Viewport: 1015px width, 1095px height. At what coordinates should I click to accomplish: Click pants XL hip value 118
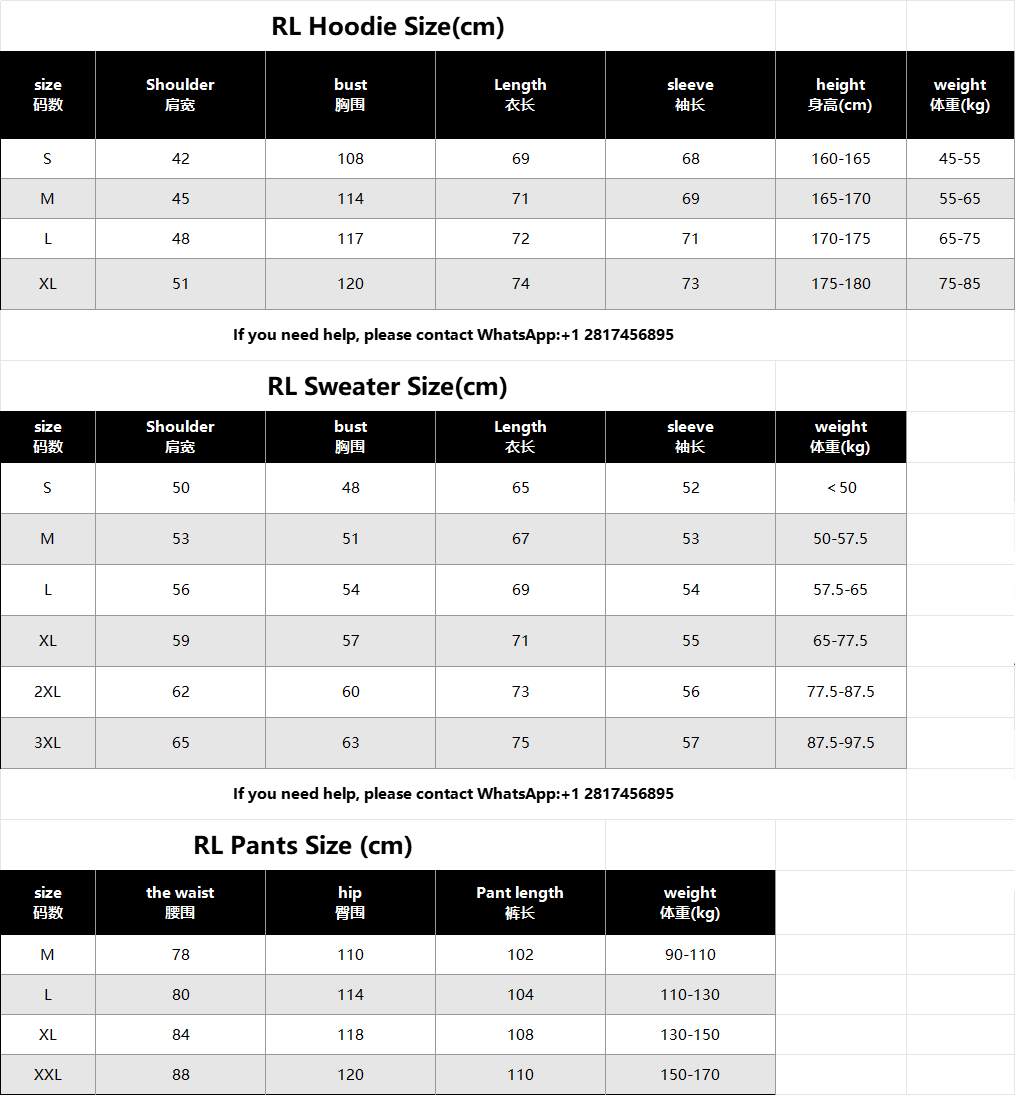pos(350,1035)
